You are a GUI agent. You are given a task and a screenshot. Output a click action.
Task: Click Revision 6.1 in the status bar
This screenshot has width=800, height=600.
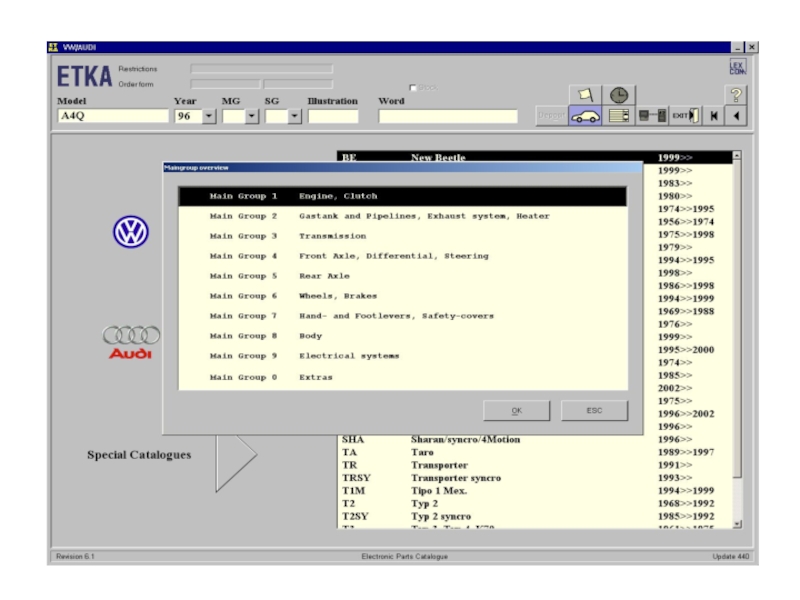pos(76,556)
